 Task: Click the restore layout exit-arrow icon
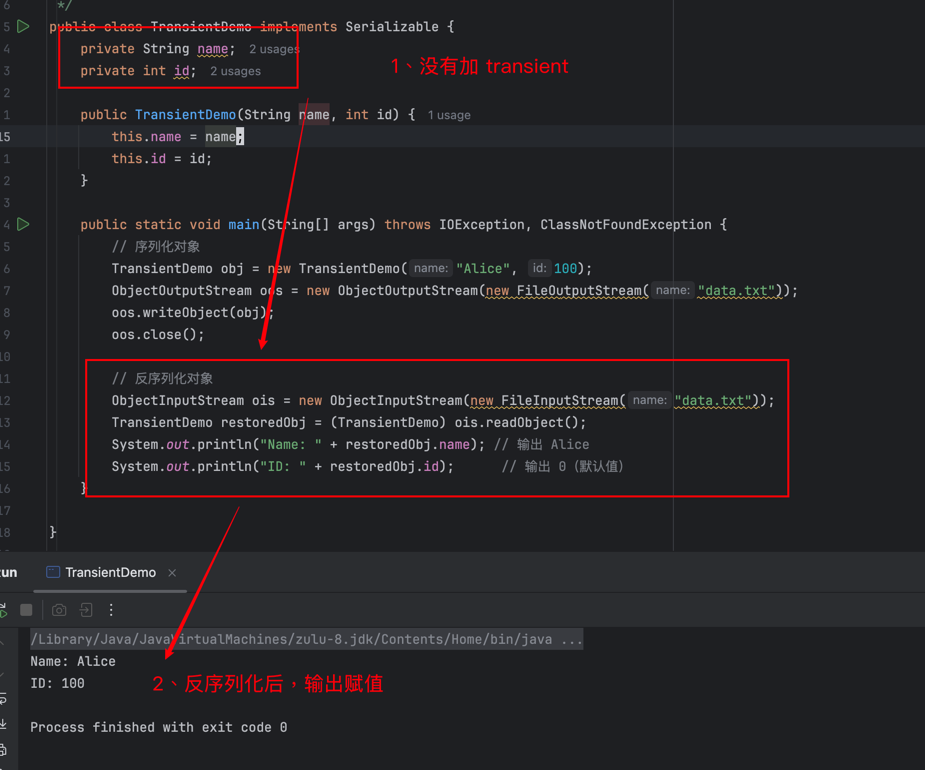(86, 610)
